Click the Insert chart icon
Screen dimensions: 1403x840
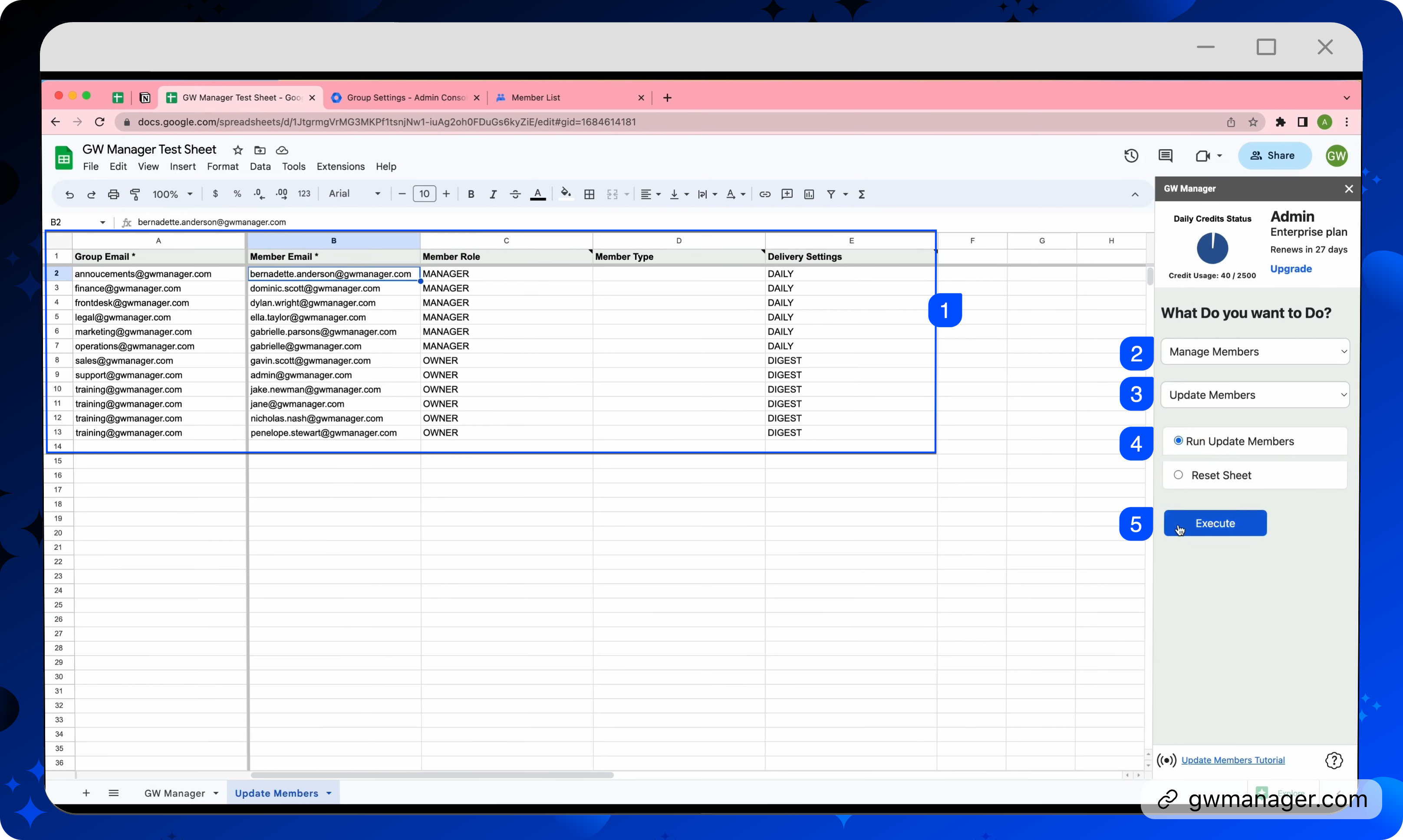(809, 194)
